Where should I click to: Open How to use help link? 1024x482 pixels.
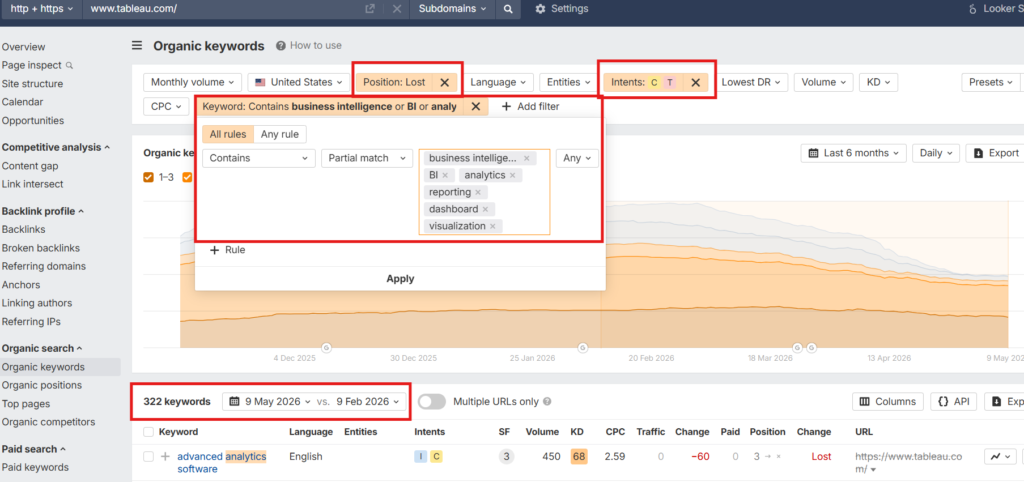pos(309,46)
